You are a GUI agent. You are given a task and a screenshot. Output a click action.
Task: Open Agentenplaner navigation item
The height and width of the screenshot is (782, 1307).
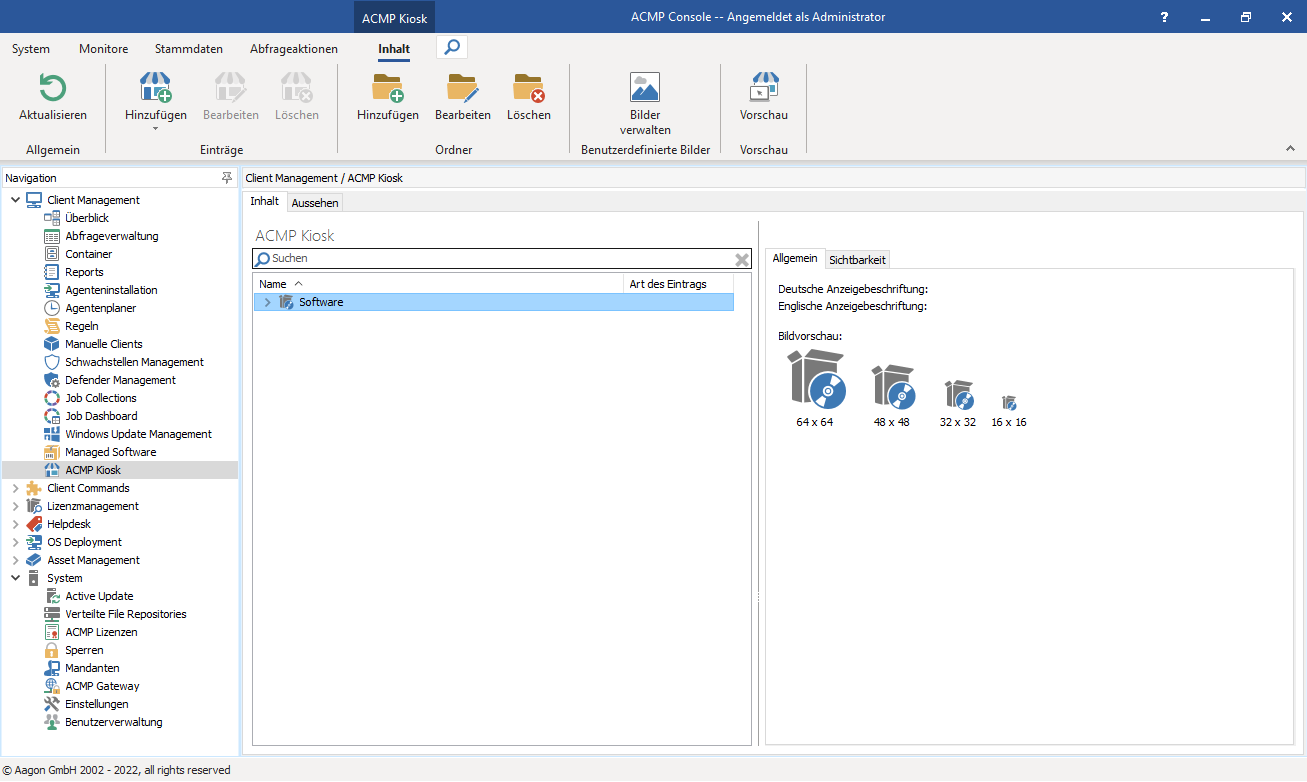pyautogui.click(x=101, y=308)
